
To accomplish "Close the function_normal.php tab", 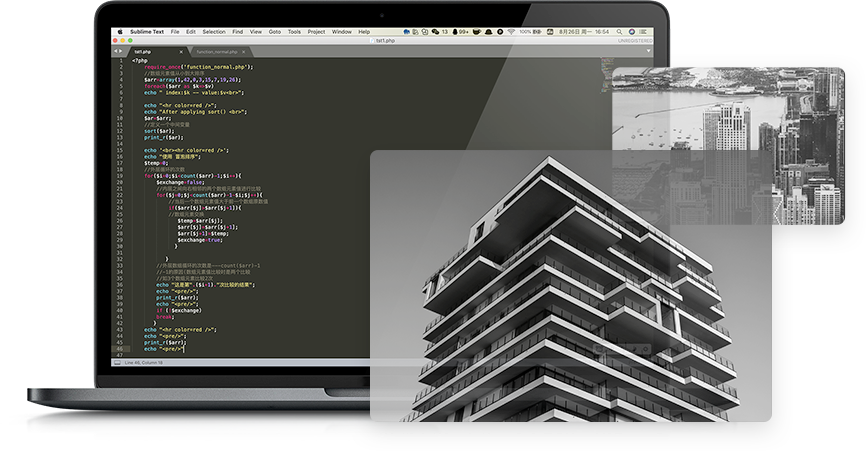I will pyautogui.click(x=244, y=51).
